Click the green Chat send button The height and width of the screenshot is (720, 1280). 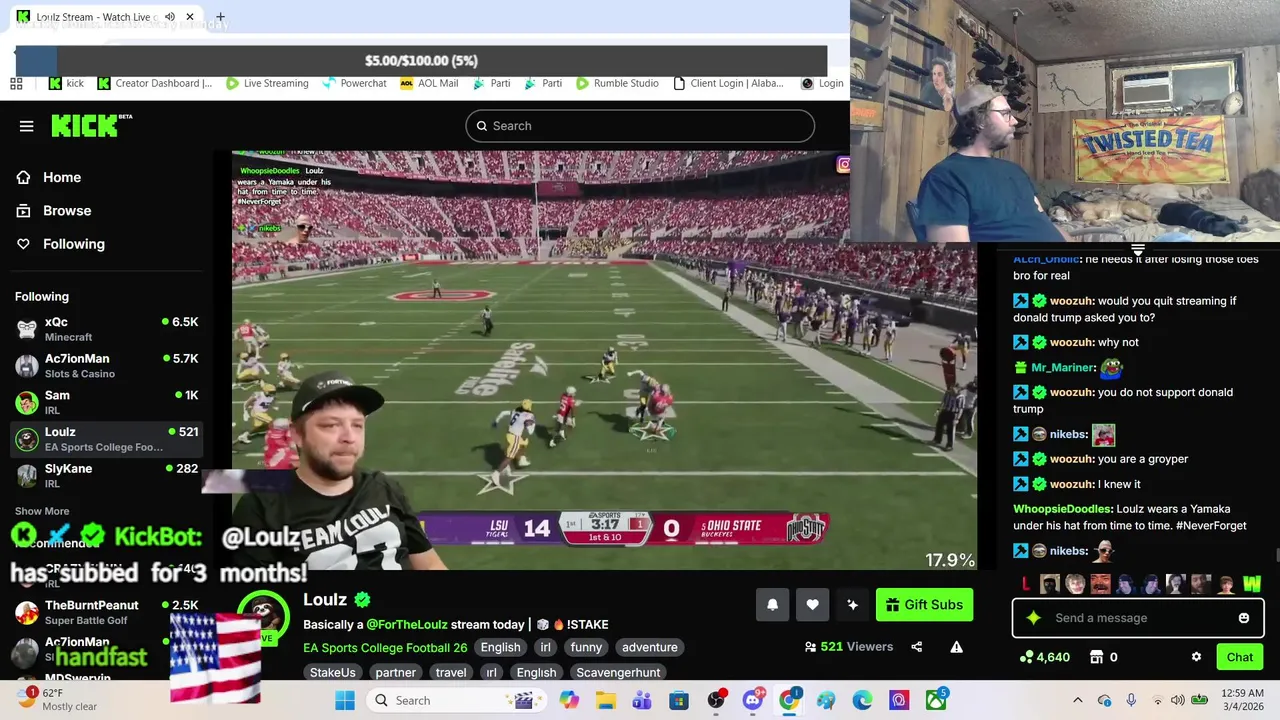[x=1239, y=657]
